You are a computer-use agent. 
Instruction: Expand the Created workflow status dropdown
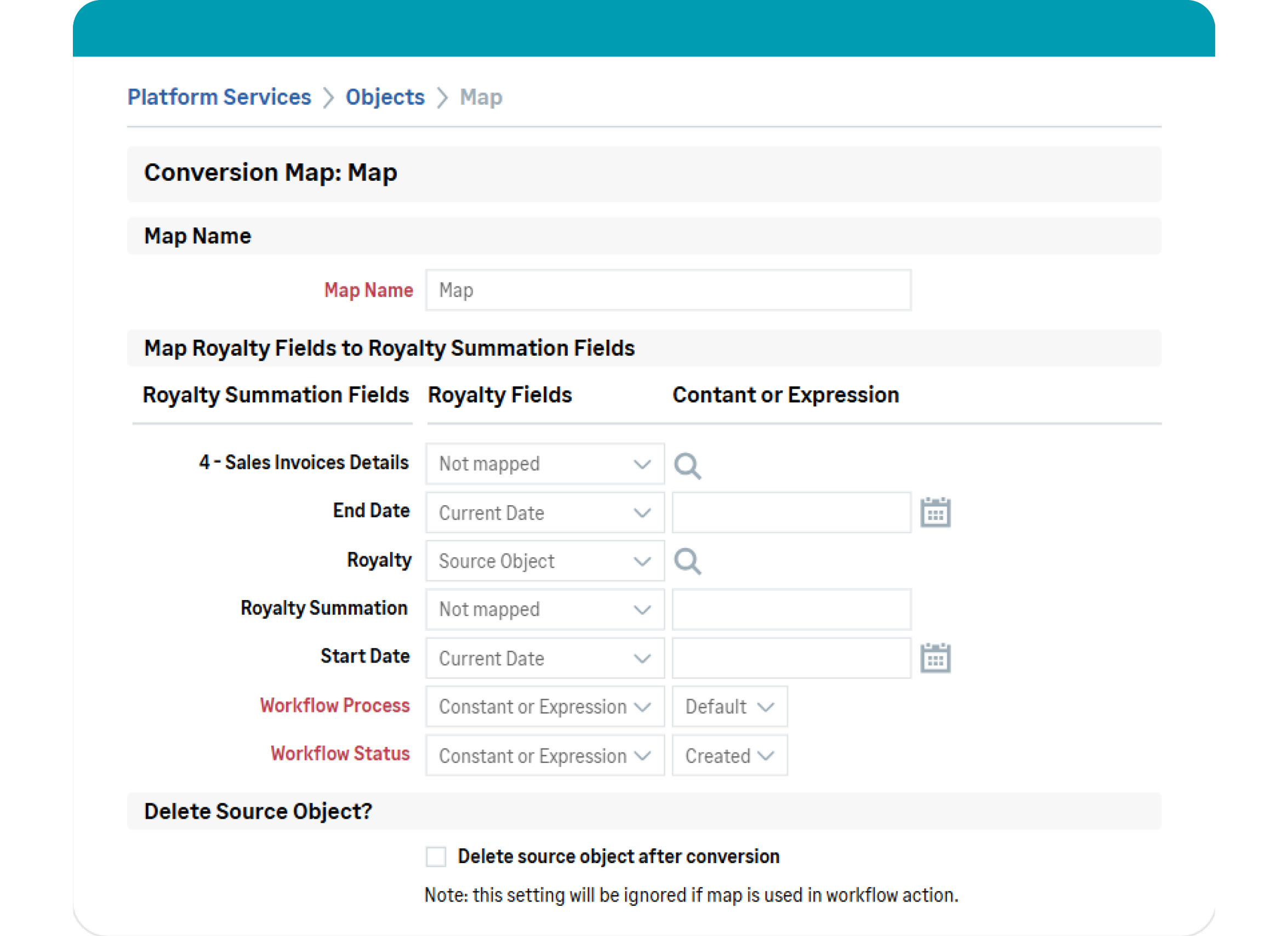729,755
